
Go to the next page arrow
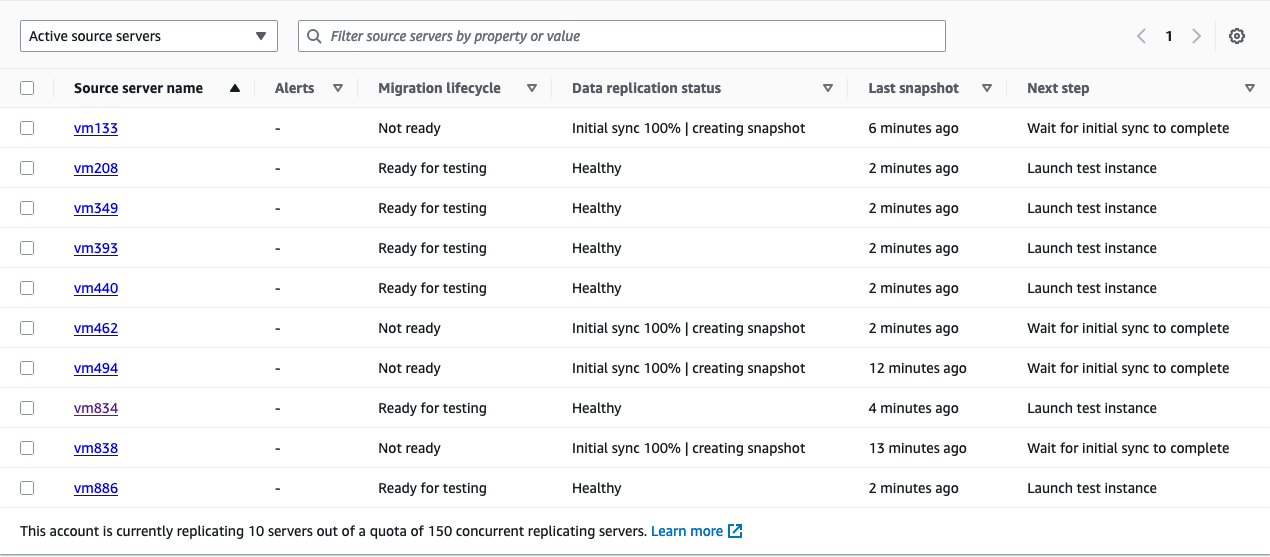[1196, 36]
